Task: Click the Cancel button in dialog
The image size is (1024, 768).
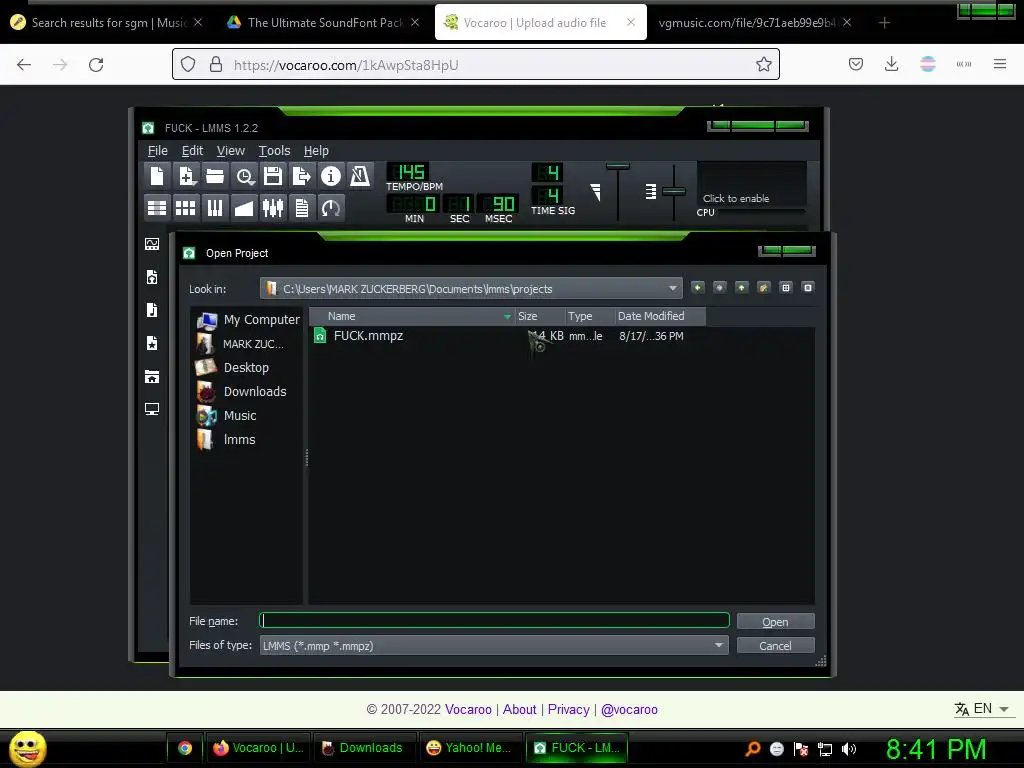Action: 775,646
